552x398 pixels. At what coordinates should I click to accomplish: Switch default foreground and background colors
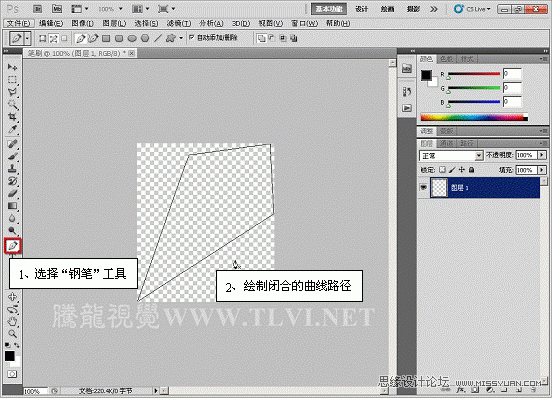point(17,345)
